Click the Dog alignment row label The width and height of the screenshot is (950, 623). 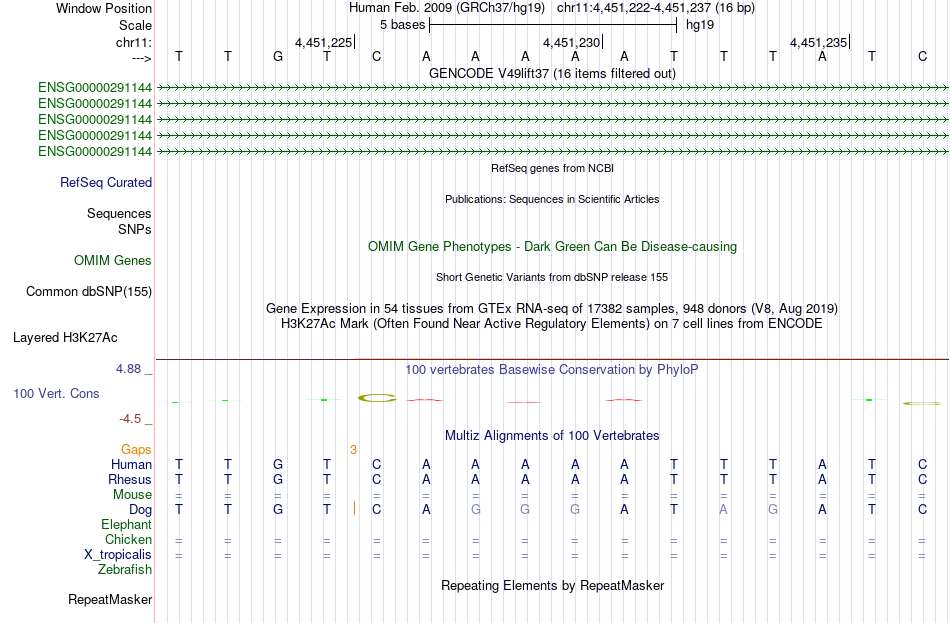[x=140, y=510]
